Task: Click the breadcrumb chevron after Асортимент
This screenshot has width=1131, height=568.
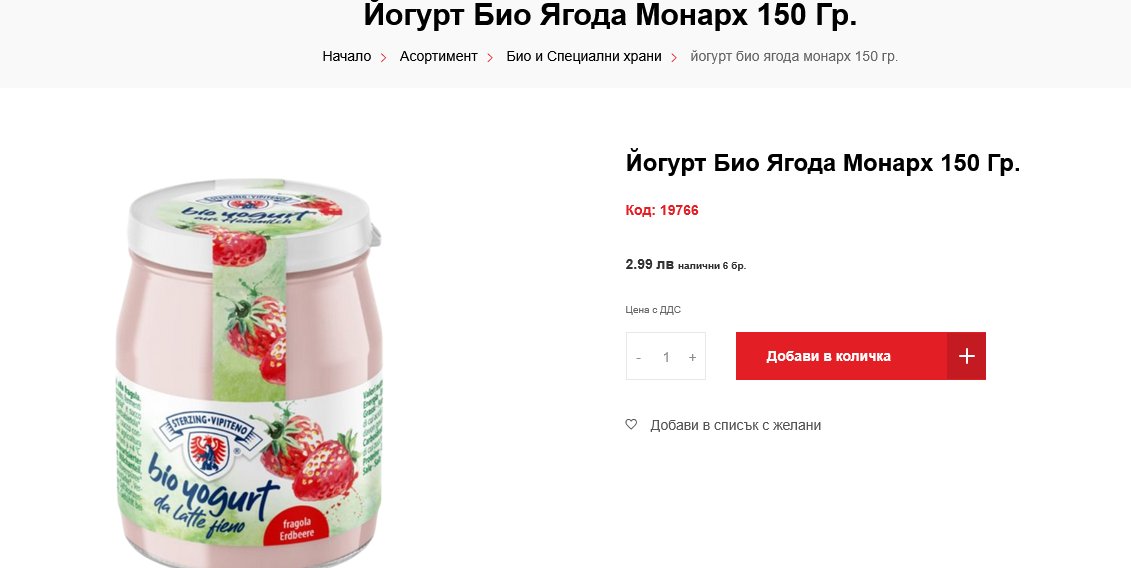Action: [490, 57]
